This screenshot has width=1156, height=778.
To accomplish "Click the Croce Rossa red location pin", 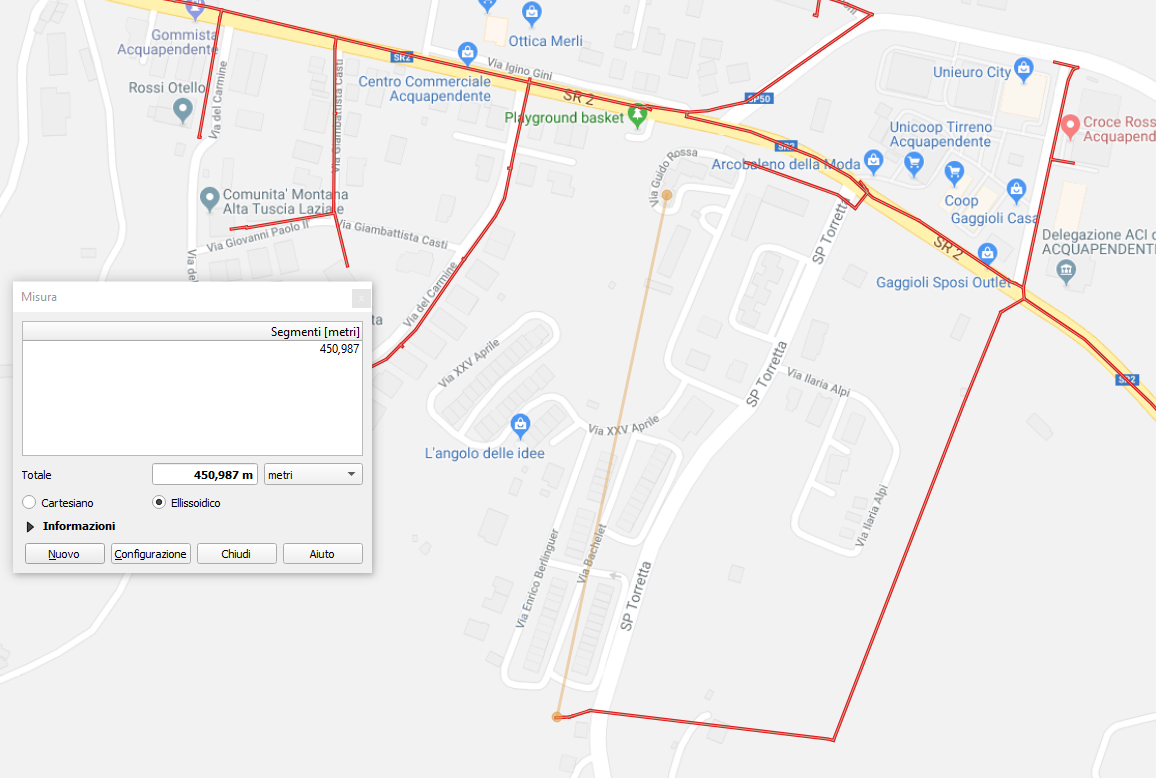I will 1070,127.
